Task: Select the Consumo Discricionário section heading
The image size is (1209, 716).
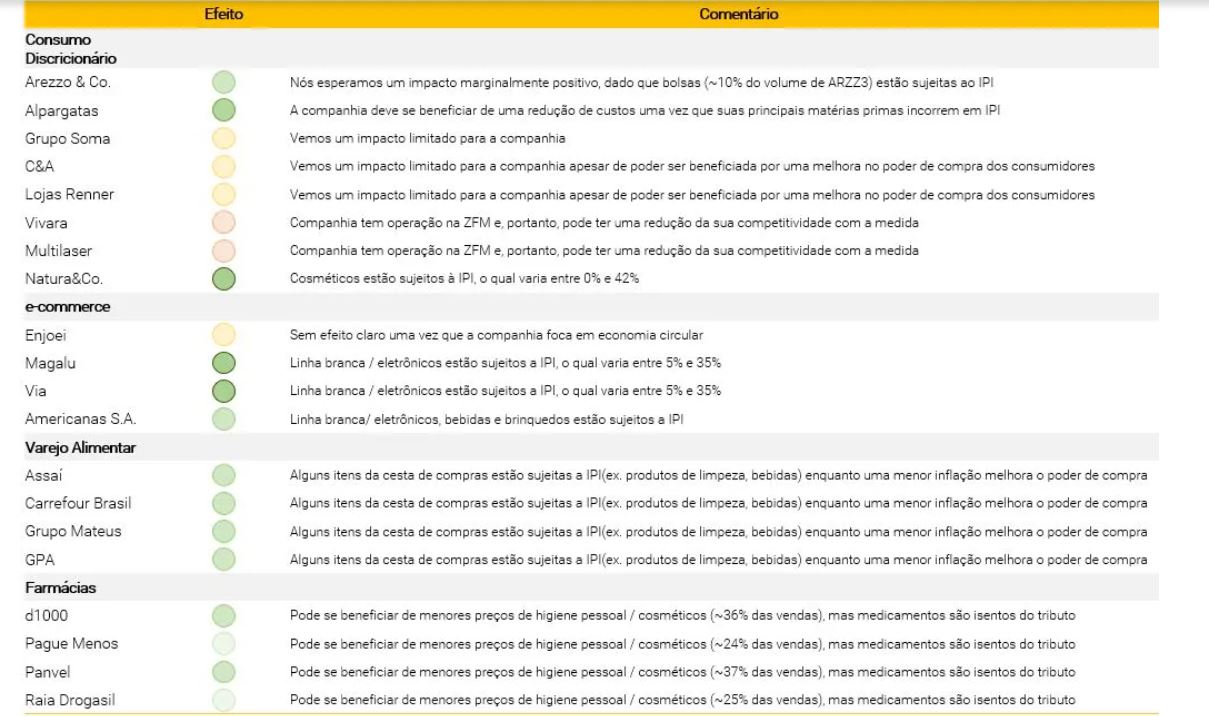Action: 71,50
